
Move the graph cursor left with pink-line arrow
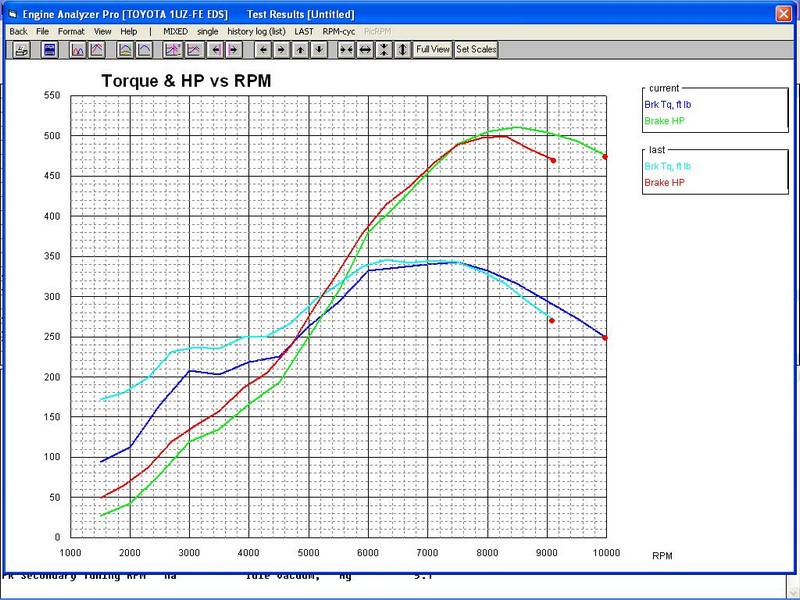[215, 49]
